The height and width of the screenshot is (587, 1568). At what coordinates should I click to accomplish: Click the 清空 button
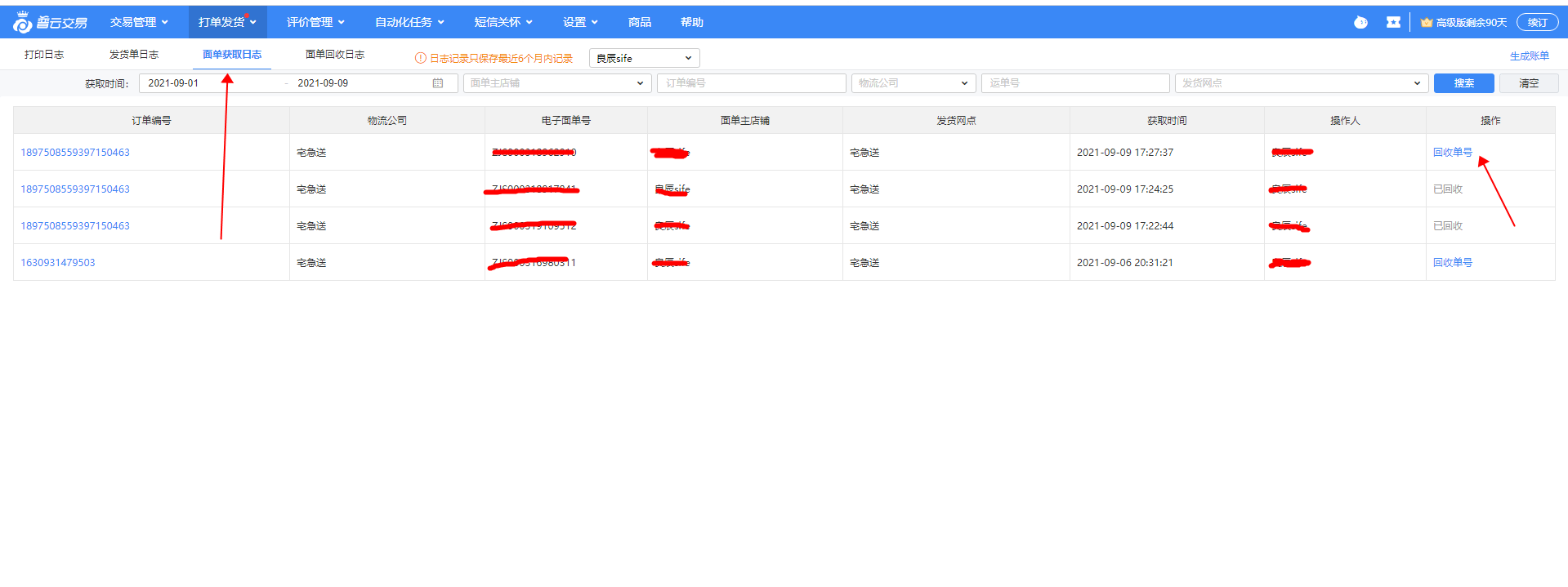(x=1529, y=83)
